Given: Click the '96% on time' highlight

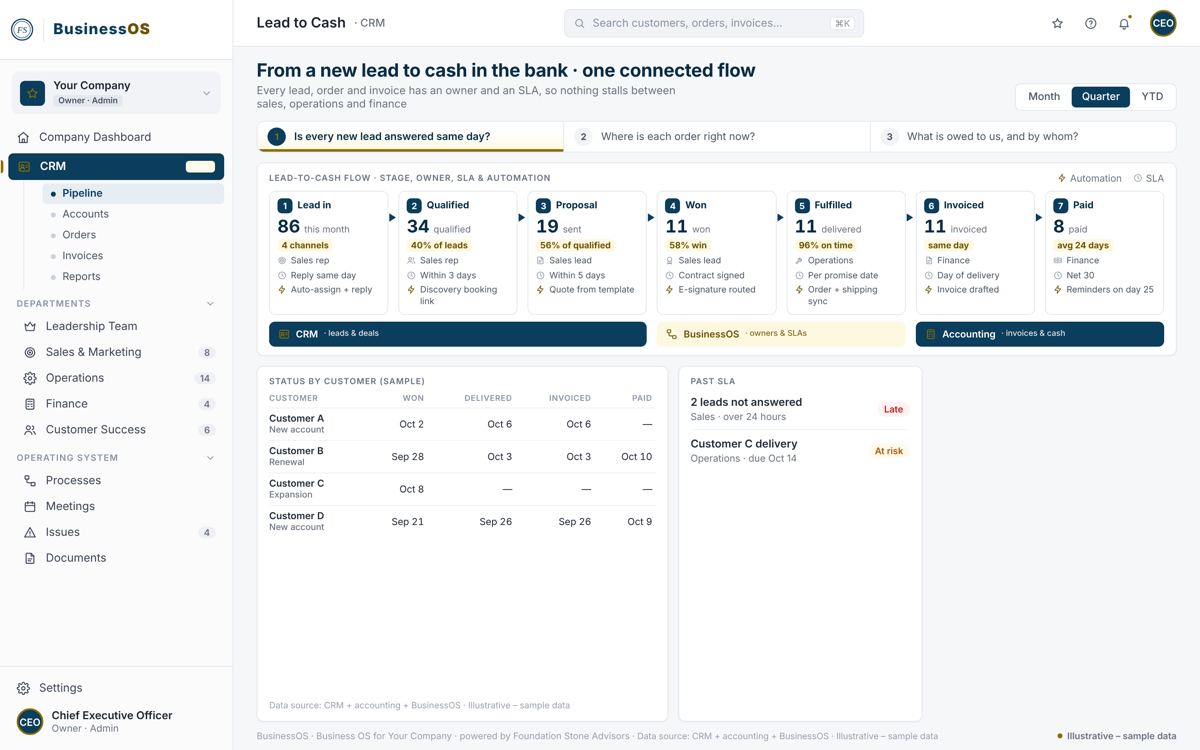Looking at the screenshot, I should (825, 245).
